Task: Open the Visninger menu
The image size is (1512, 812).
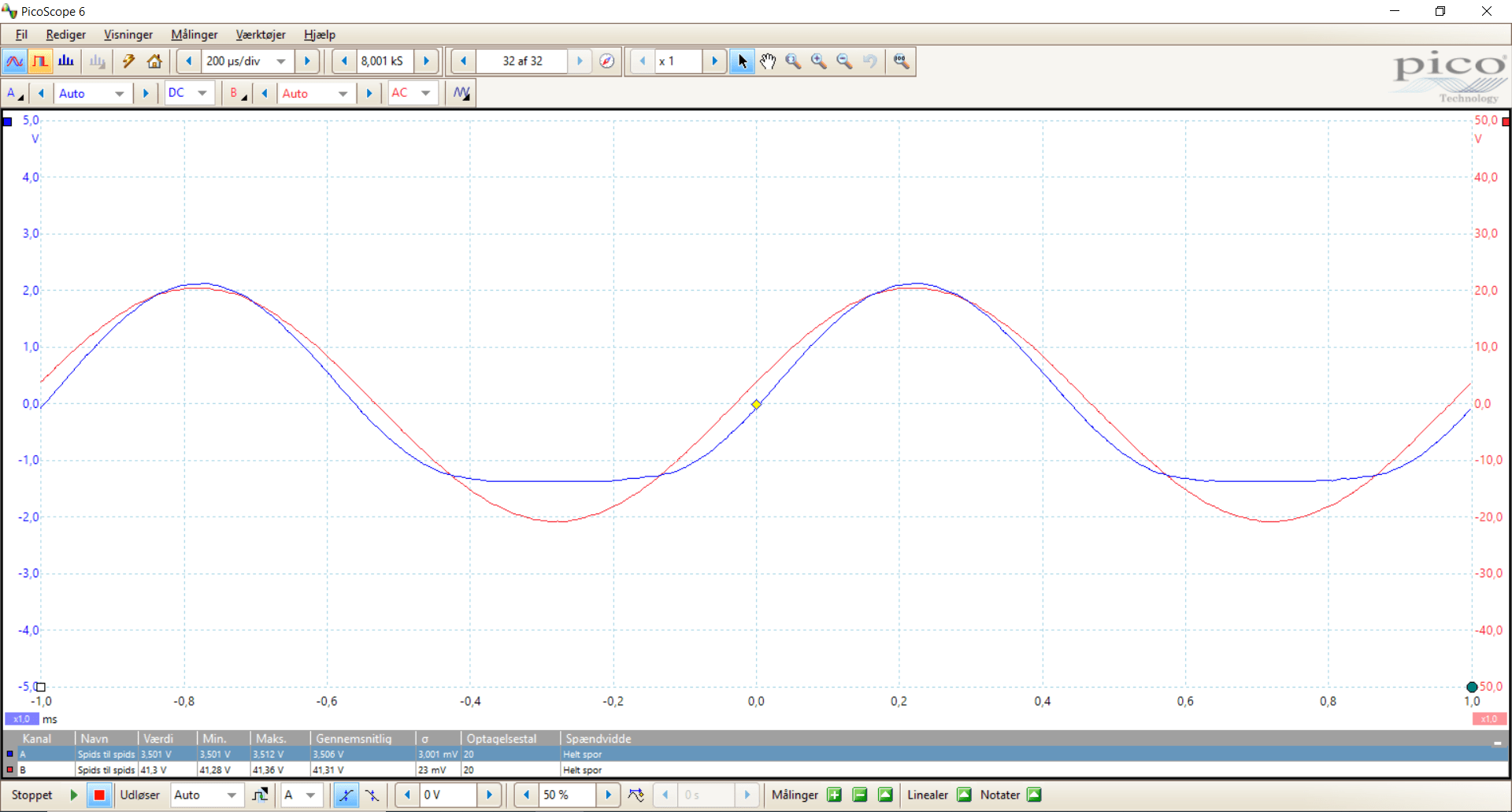Action: click(x=128, y=35)
